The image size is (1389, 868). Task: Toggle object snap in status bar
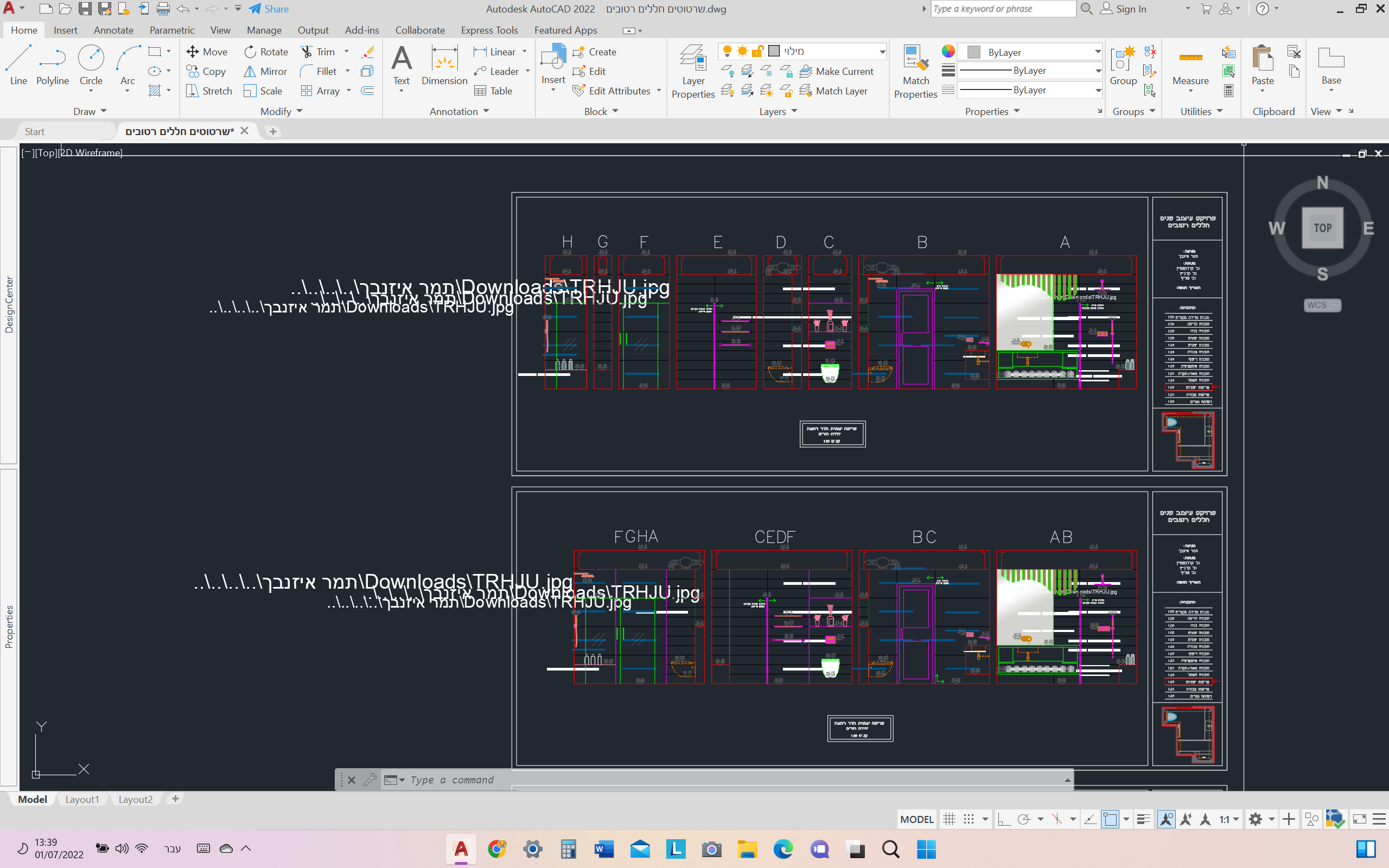pyautogui.click(x=1110, y=819)
